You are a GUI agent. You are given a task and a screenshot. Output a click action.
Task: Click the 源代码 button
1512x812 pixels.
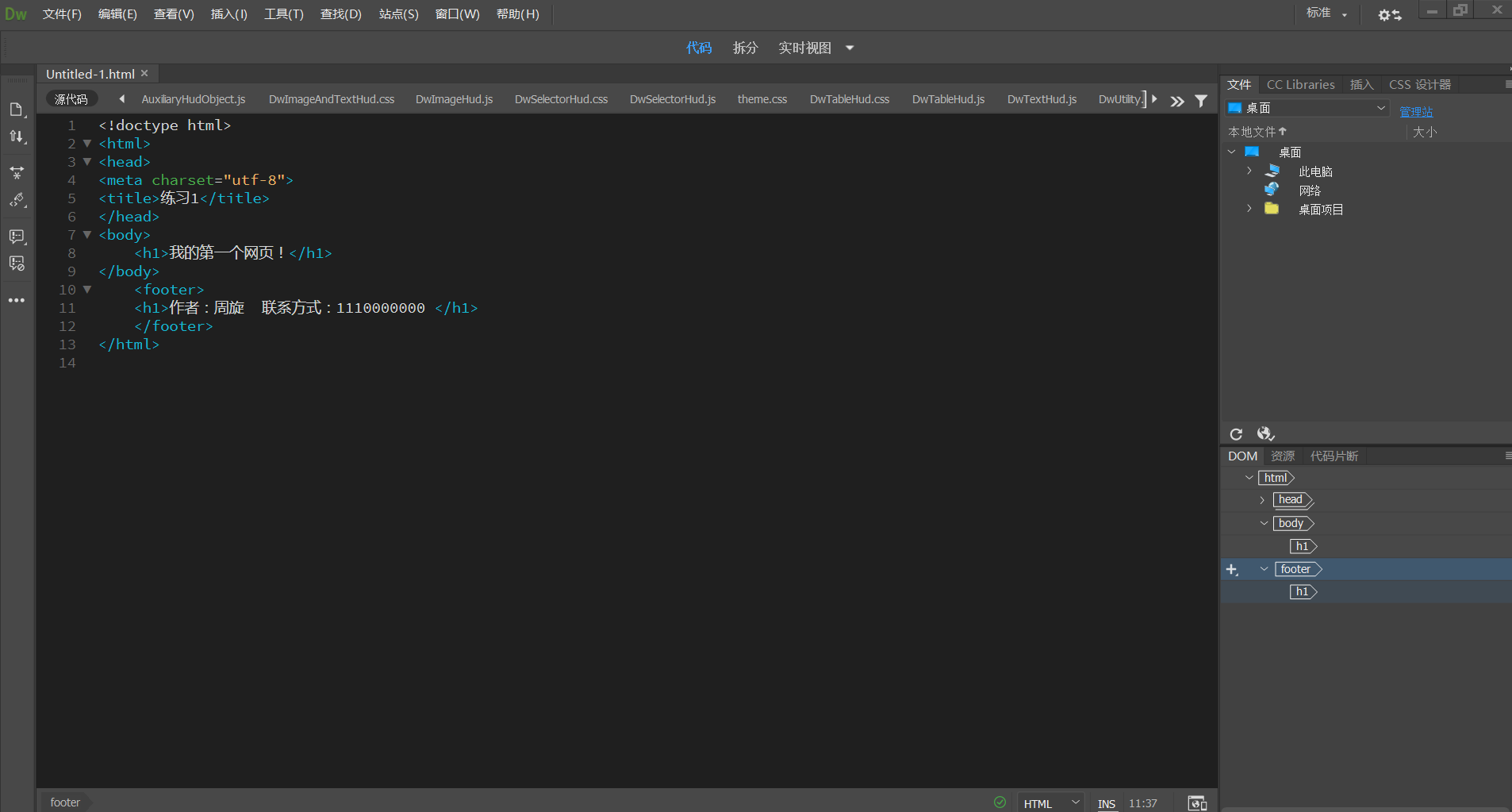pyautogui.click(x=71, y=99)
